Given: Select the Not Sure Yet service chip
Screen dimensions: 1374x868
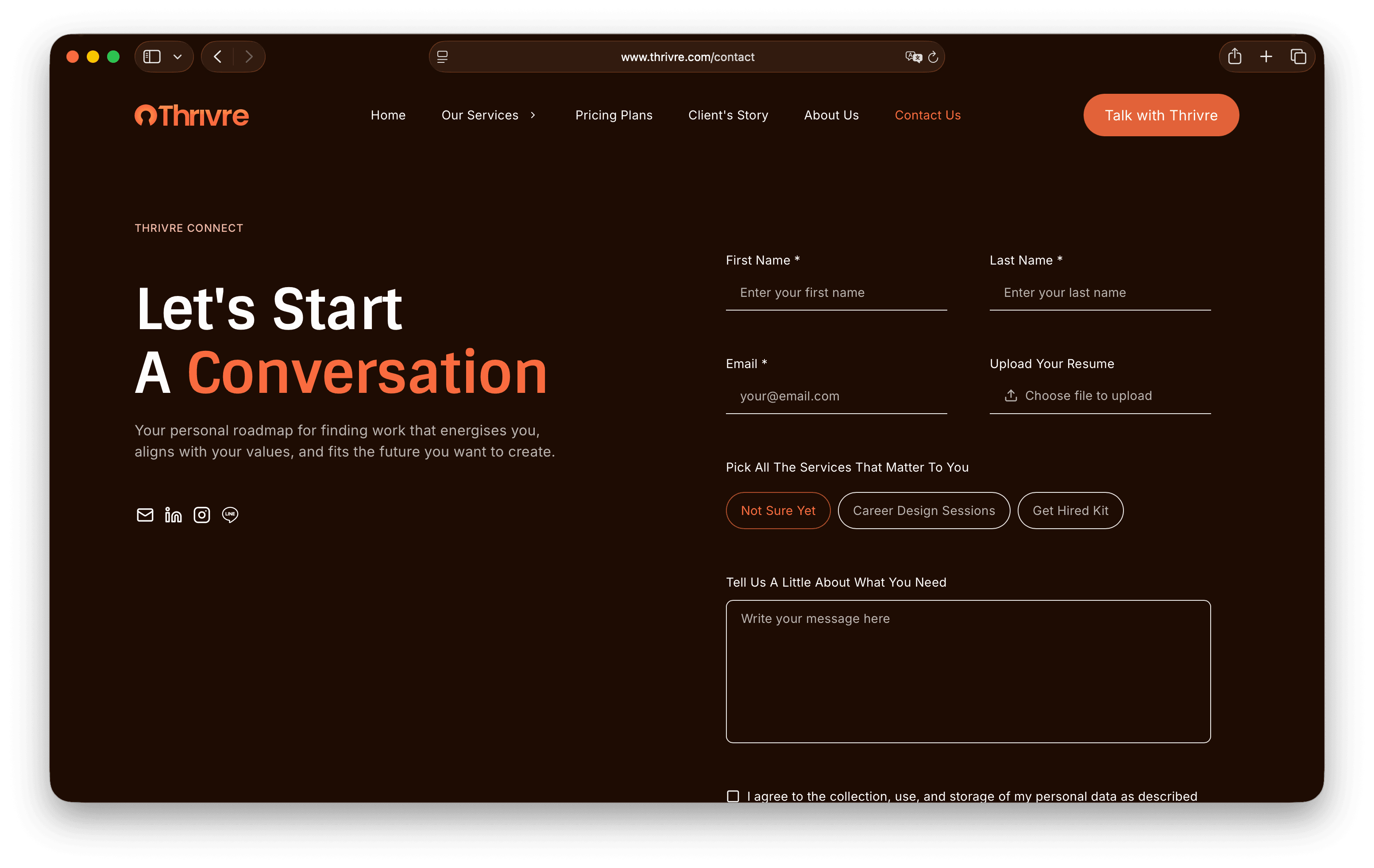Looking at the screenshot, I should coord(778,511).
